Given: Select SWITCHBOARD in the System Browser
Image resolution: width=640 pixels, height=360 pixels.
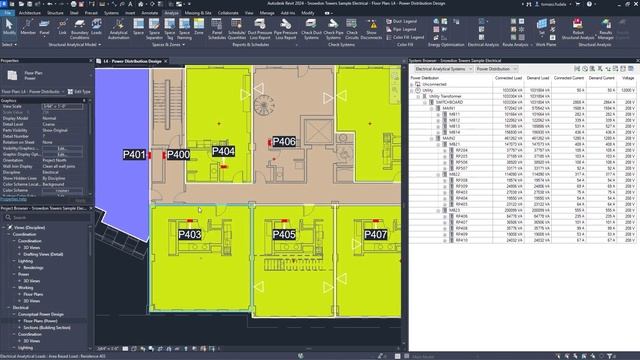Looking at the screenshot, I should (449, 102).
